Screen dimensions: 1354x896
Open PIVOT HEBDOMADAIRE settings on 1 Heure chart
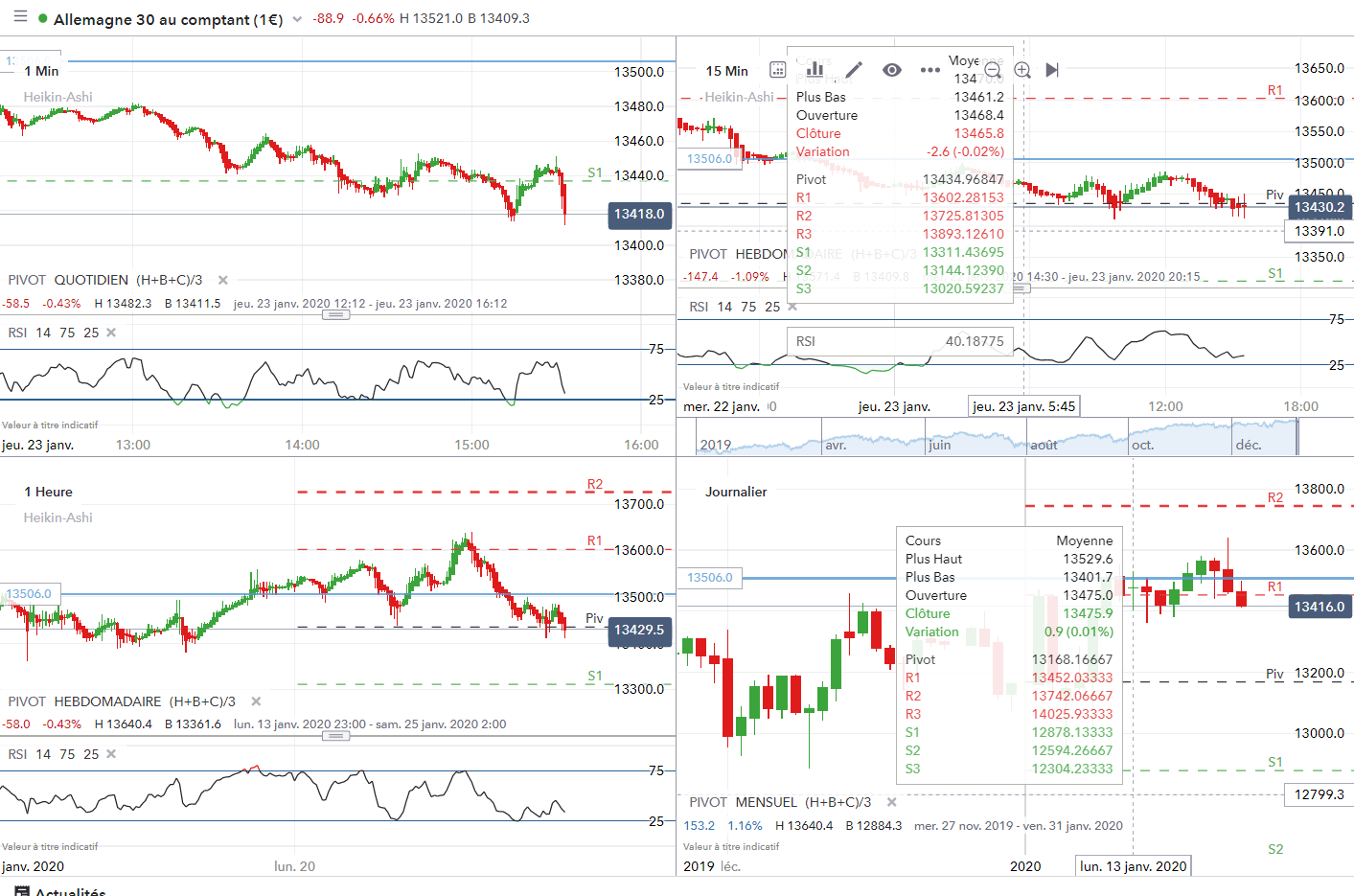pyautogui.click(x=122, y=701)
